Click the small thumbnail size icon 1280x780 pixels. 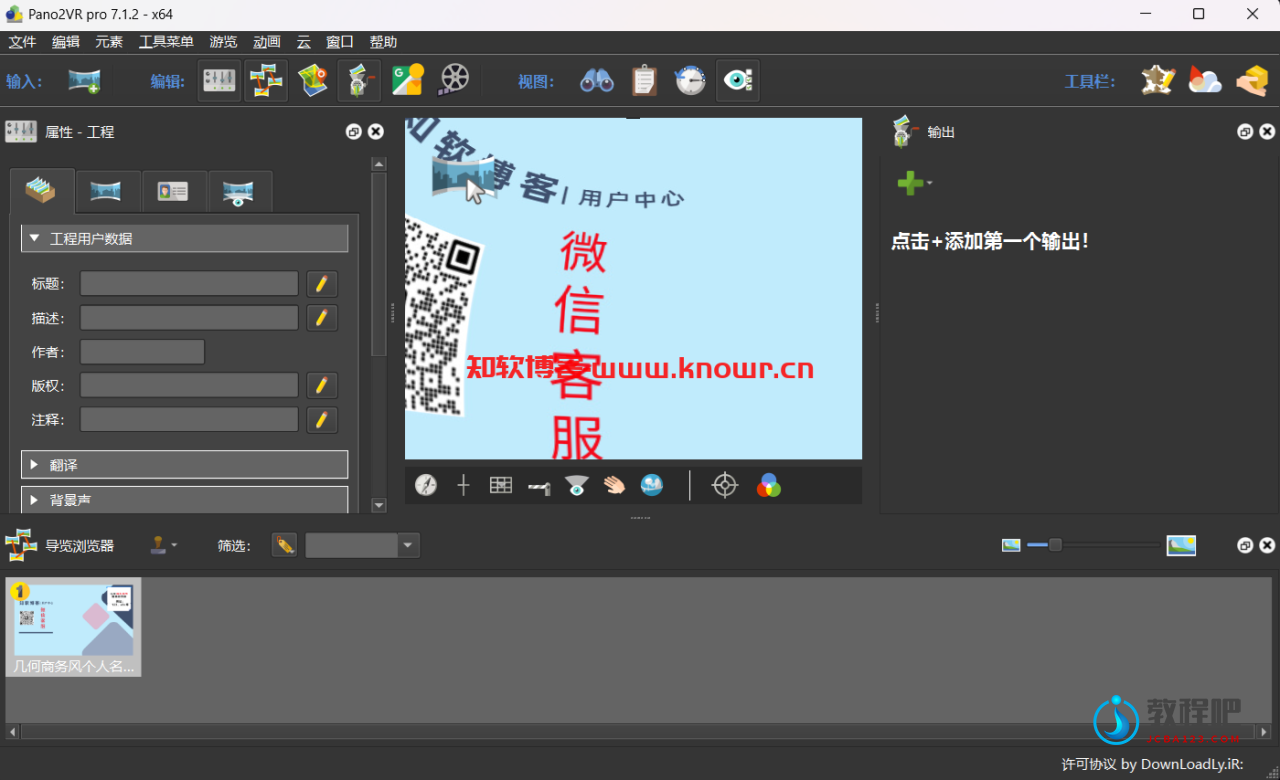(1011, 545)
